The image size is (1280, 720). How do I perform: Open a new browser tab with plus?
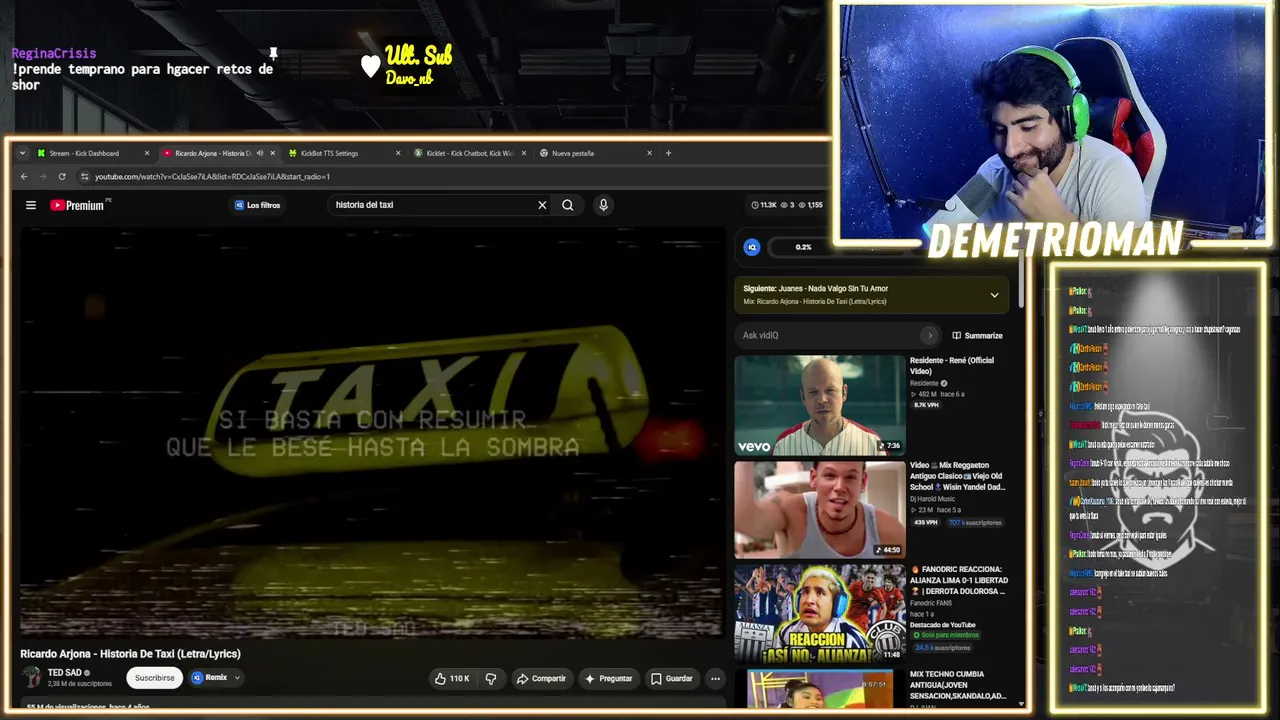click(x=668, y=153)
